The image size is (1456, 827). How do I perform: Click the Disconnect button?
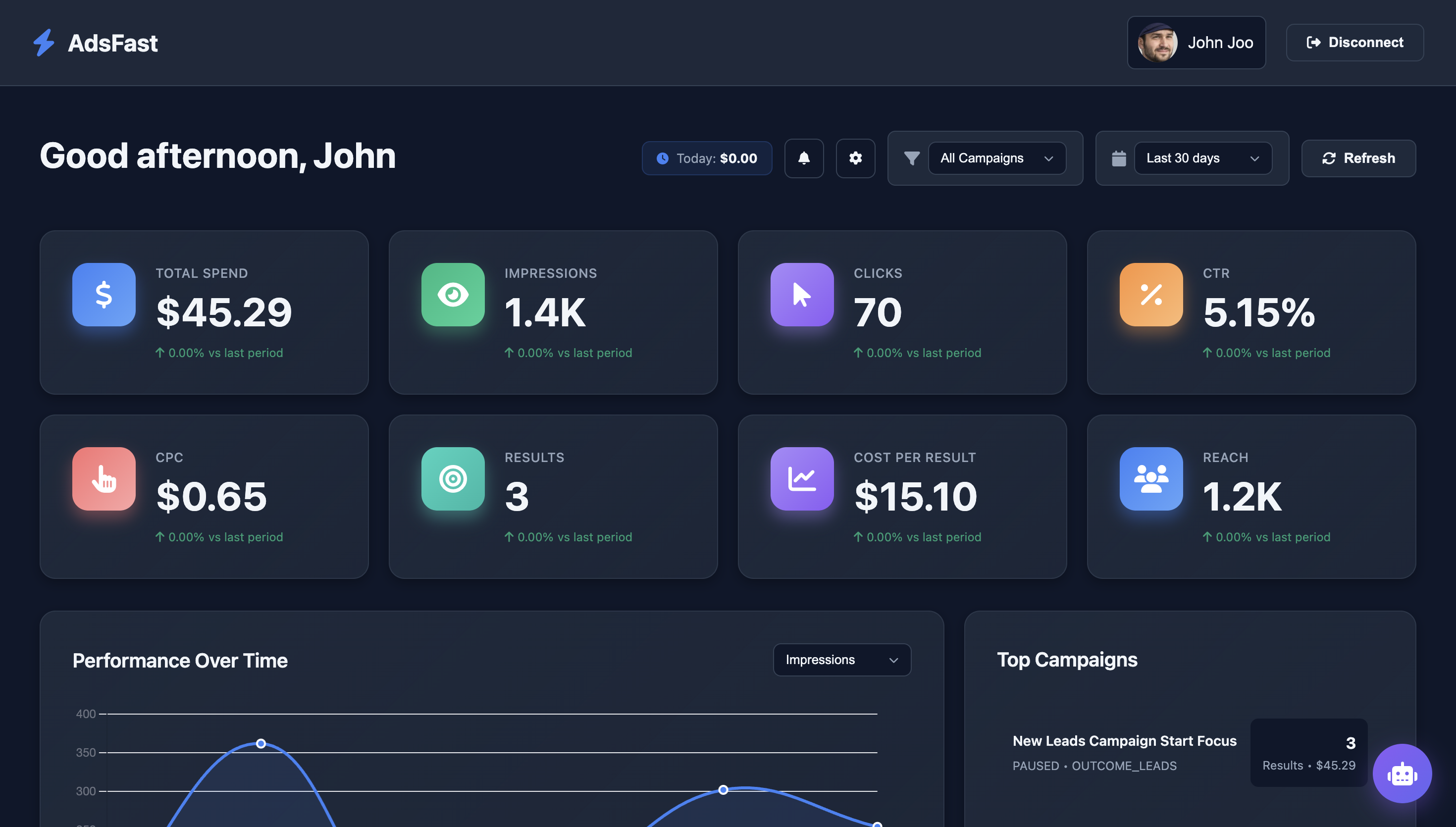[x=1355, y=42]
